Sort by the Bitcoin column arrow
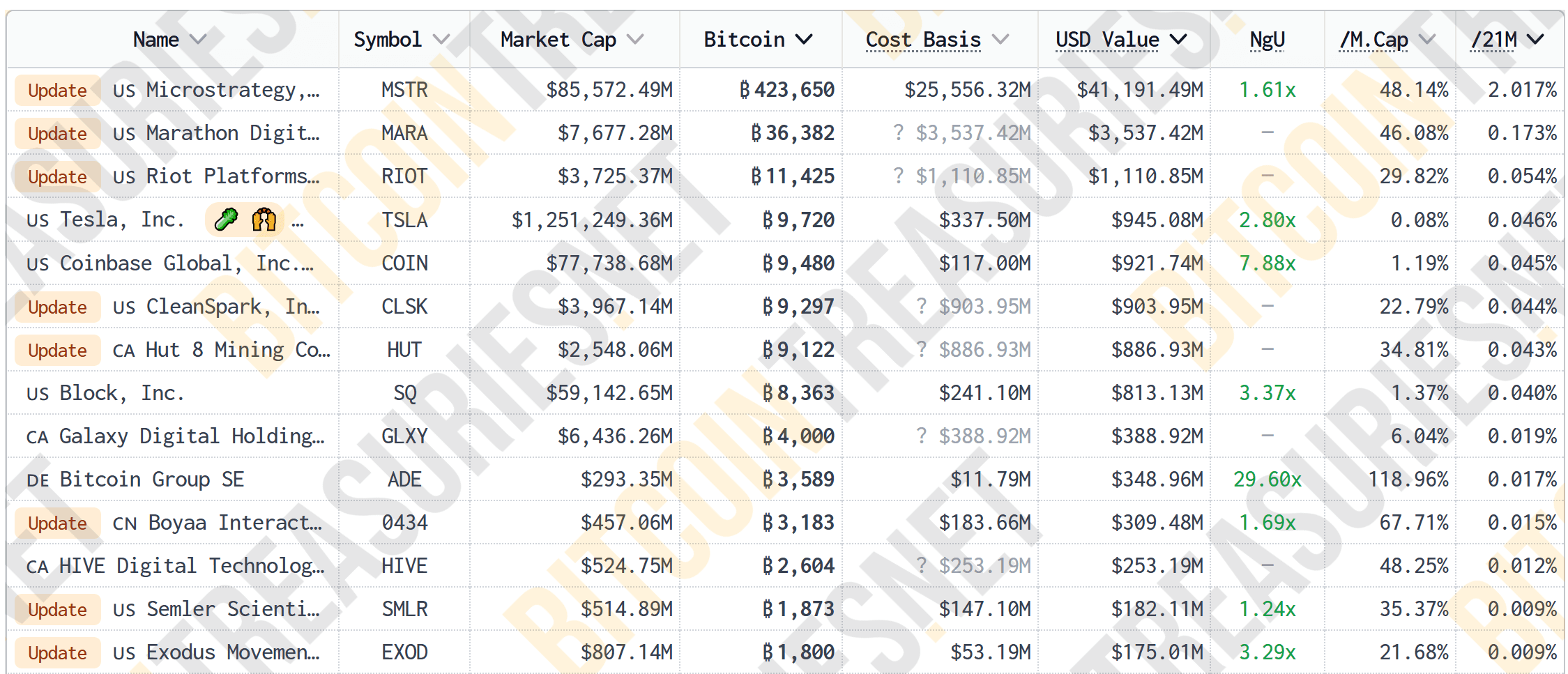This screenshot has height=674, width=1568. coord(804,40)
